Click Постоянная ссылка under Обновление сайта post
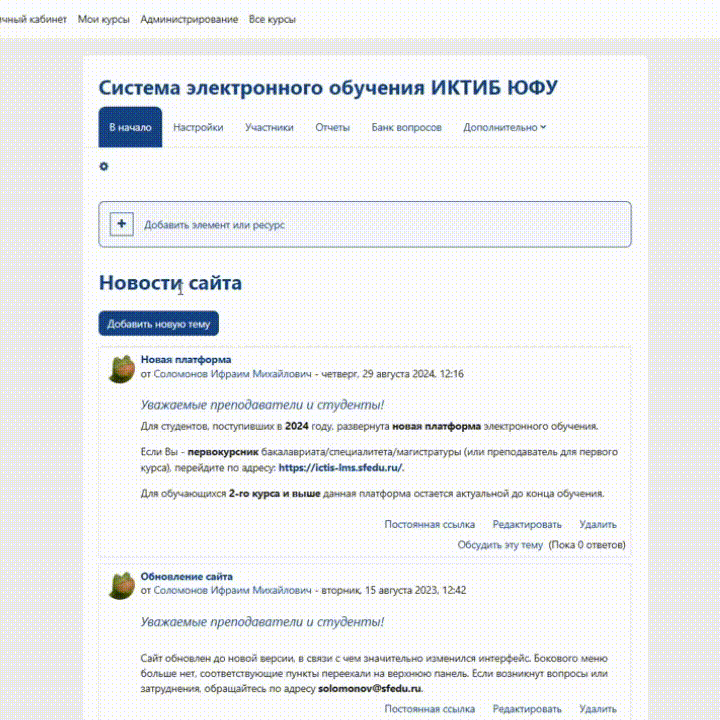 coord(430,709)
